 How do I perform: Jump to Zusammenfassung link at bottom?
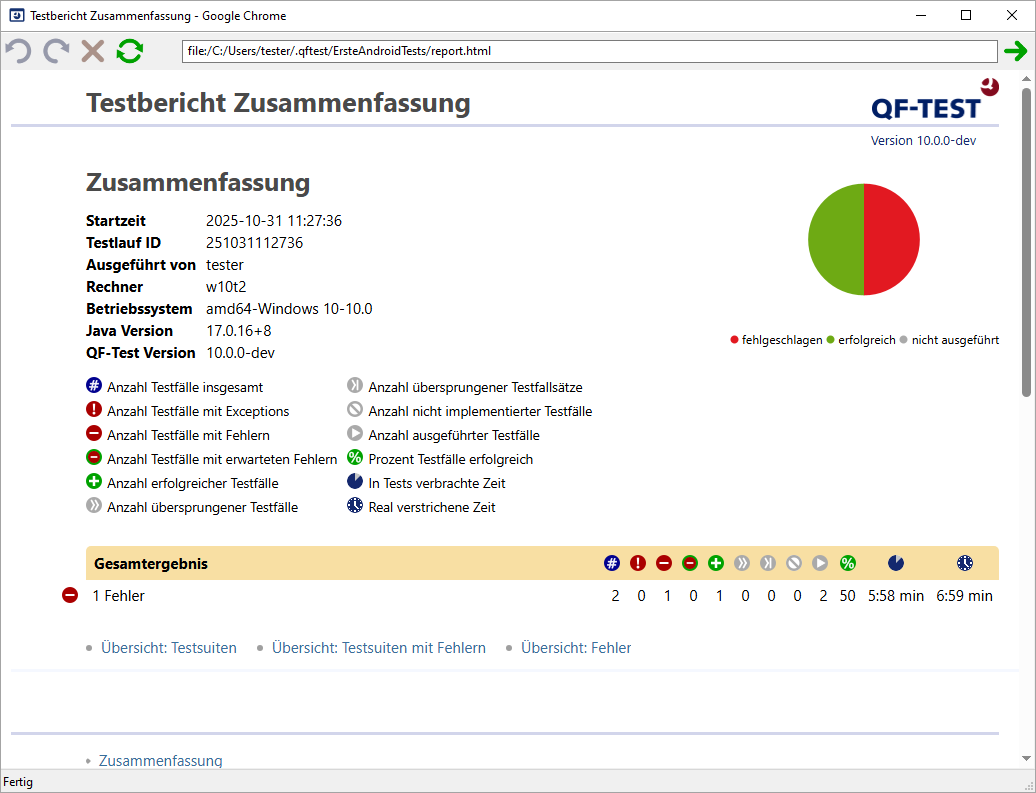click(x=160, y=761)
